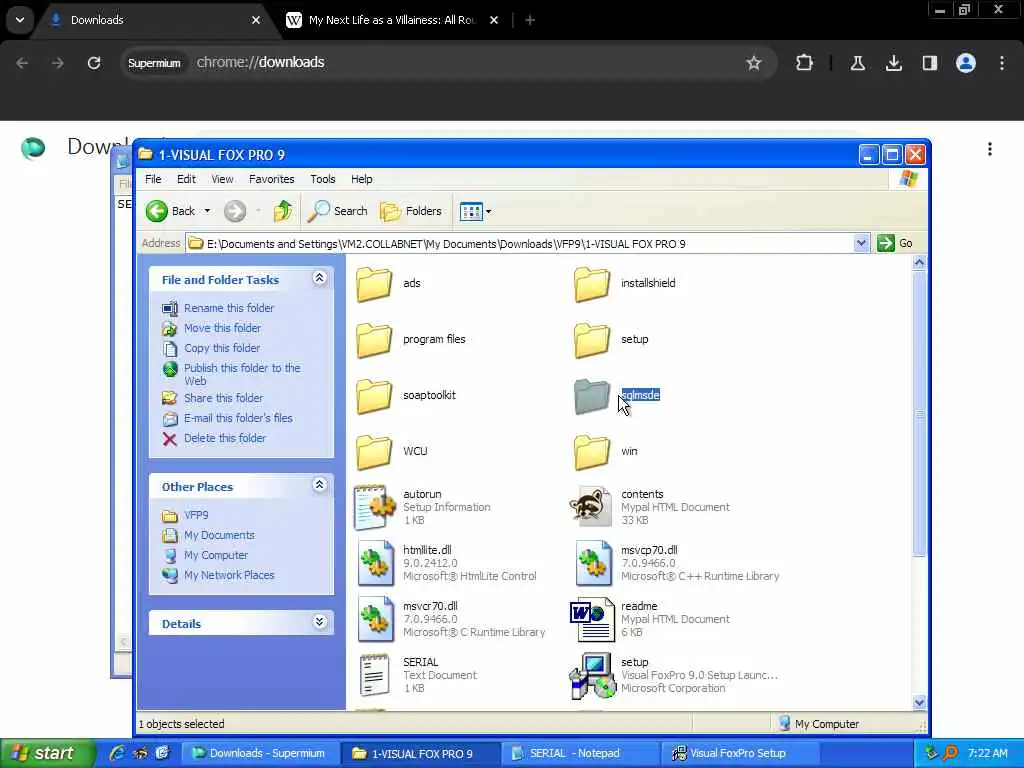The image size is (1024, 768).
Task: Click Publish this folder to the Web
Action: tap(242, 374)
